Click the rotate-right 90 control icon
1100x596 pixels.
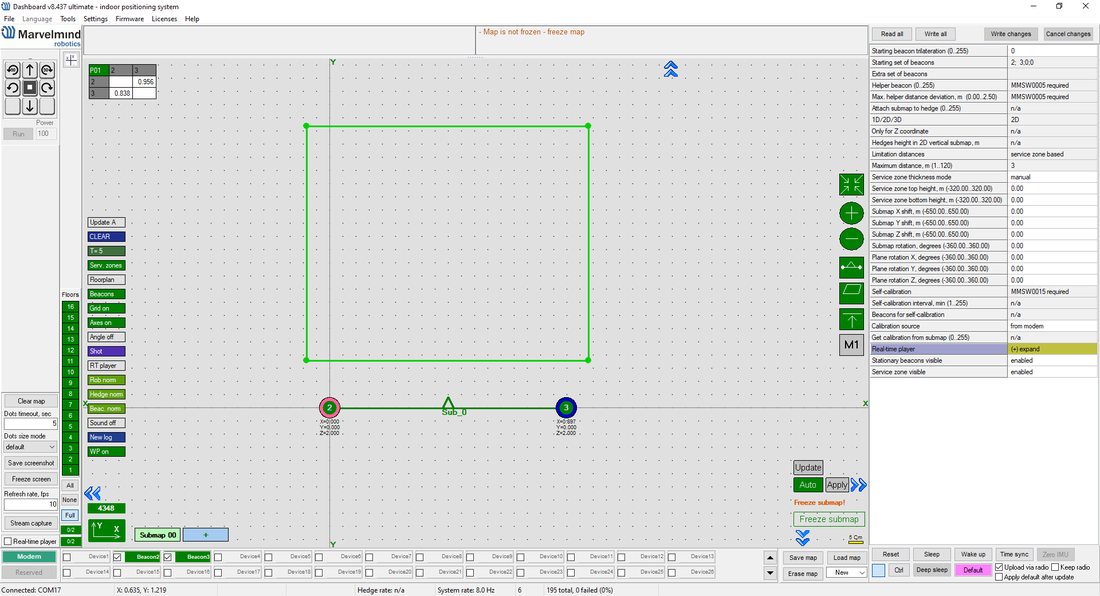pyautogui.click(x=47, y=69)
